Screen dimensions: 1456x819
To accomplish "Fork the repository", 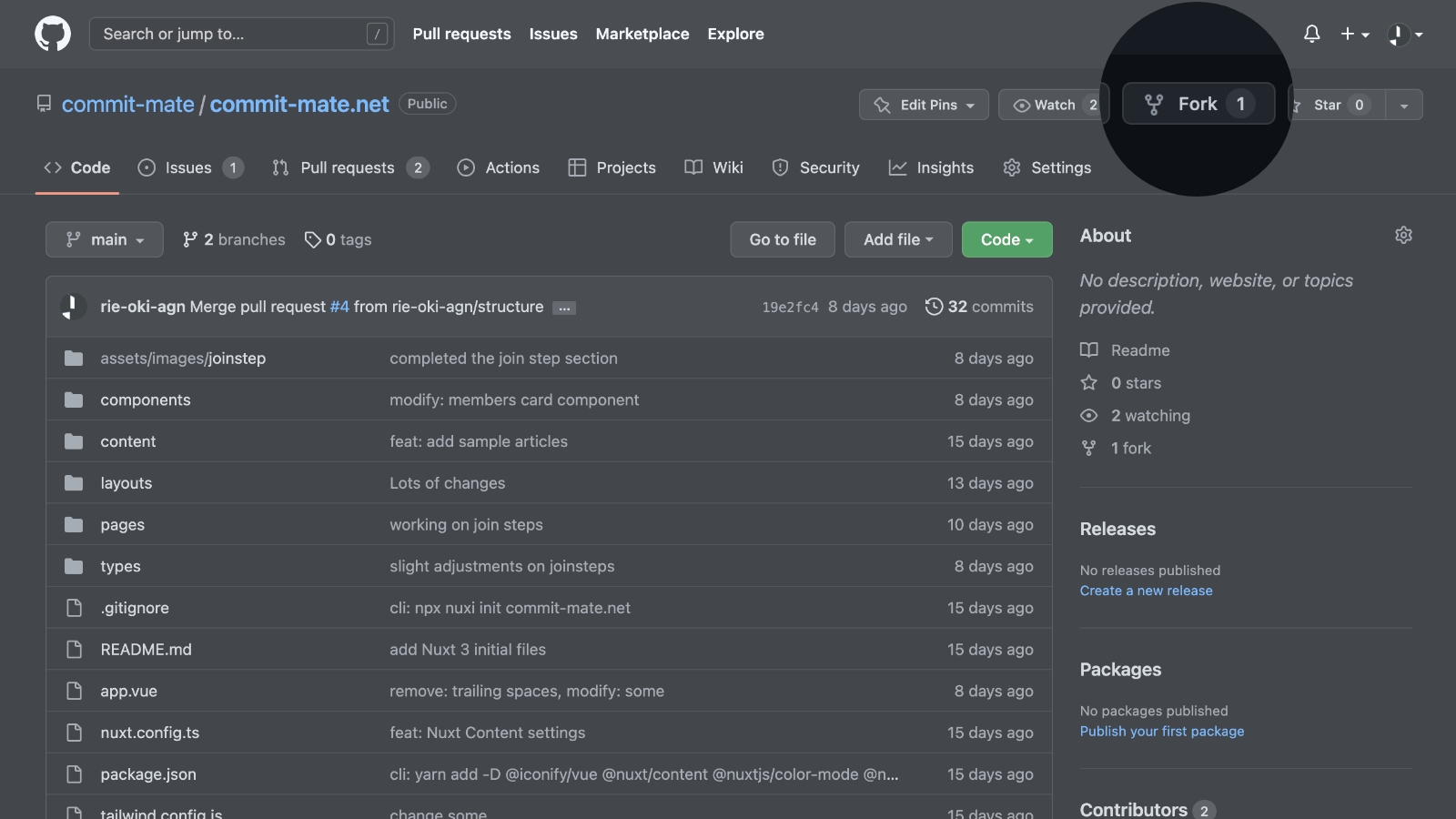I will point(1197,105).
